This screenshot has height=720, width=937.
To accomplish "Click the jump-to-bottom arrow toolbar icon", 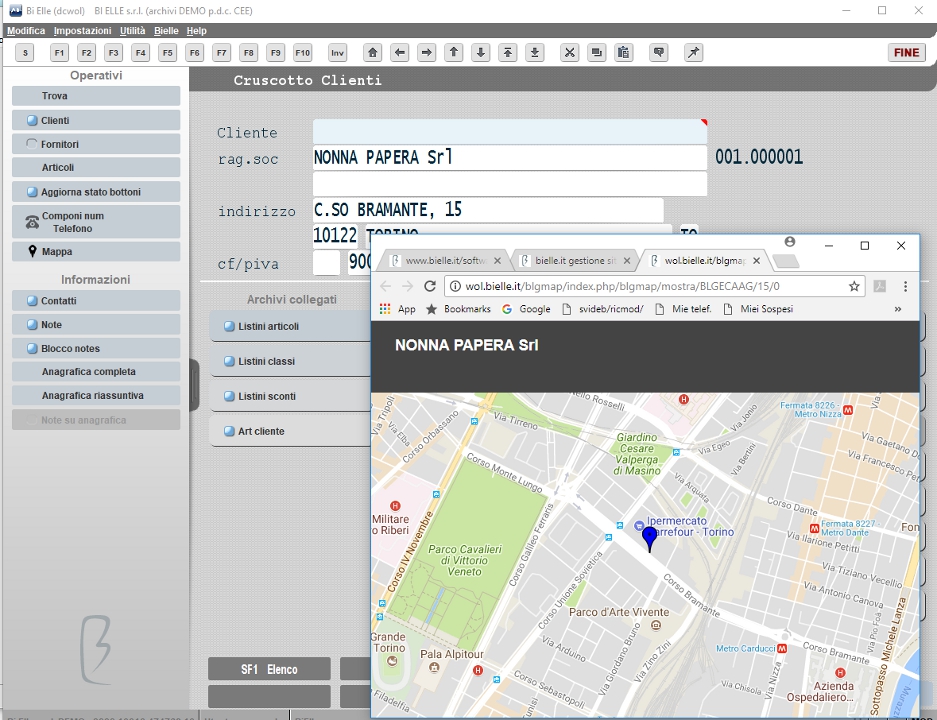I will [535, 53].
